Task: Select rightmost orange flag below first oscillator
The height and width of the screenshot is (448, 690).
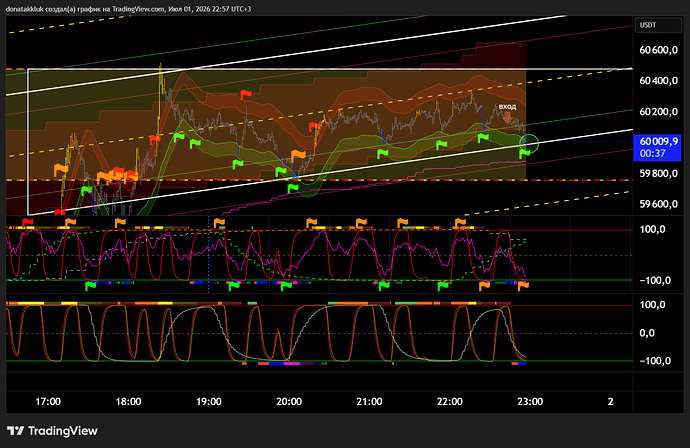Action: coord(524,286)
